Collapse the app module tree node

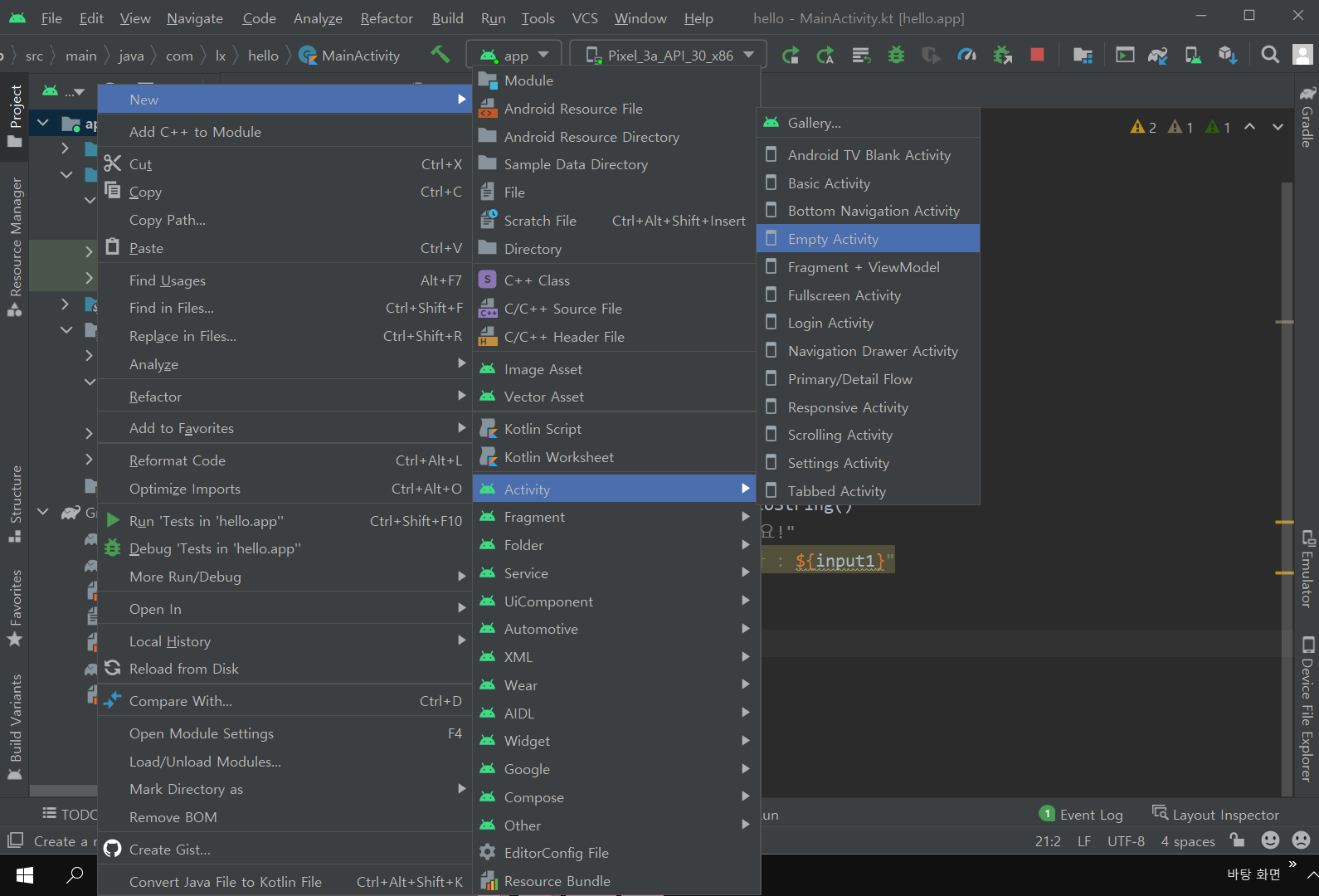click(43, 124)
